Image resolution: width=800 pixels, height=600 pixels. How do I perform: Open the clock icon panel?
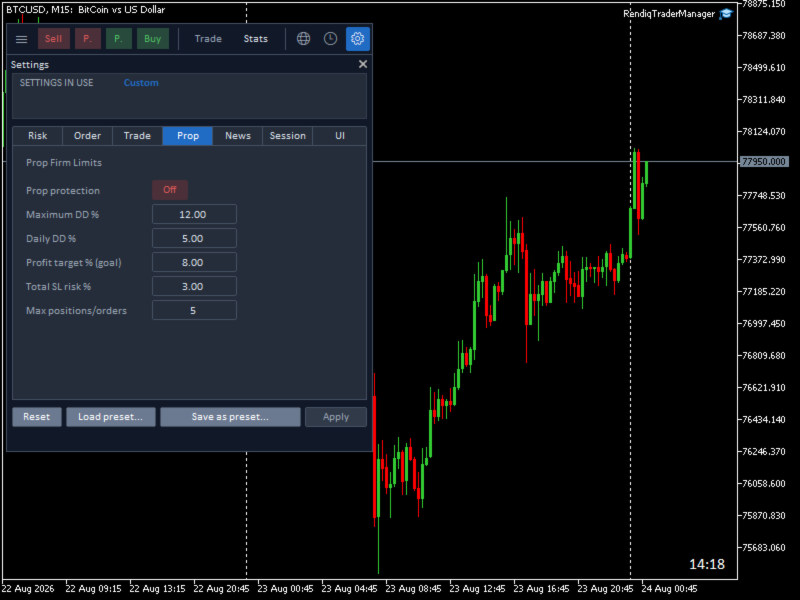(x=331, y=39)
